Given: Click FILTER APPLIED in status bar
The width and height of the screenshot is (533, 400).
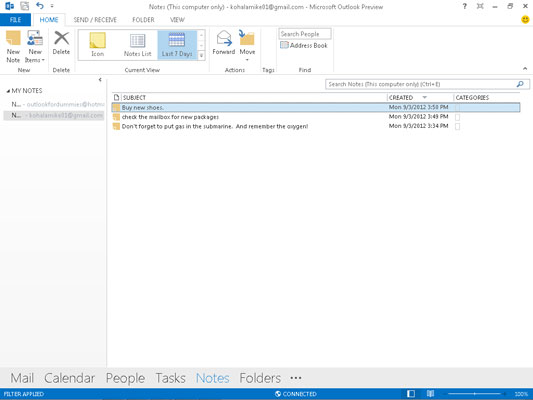Looking at the screenshot, I should click(x=23, y=394).
